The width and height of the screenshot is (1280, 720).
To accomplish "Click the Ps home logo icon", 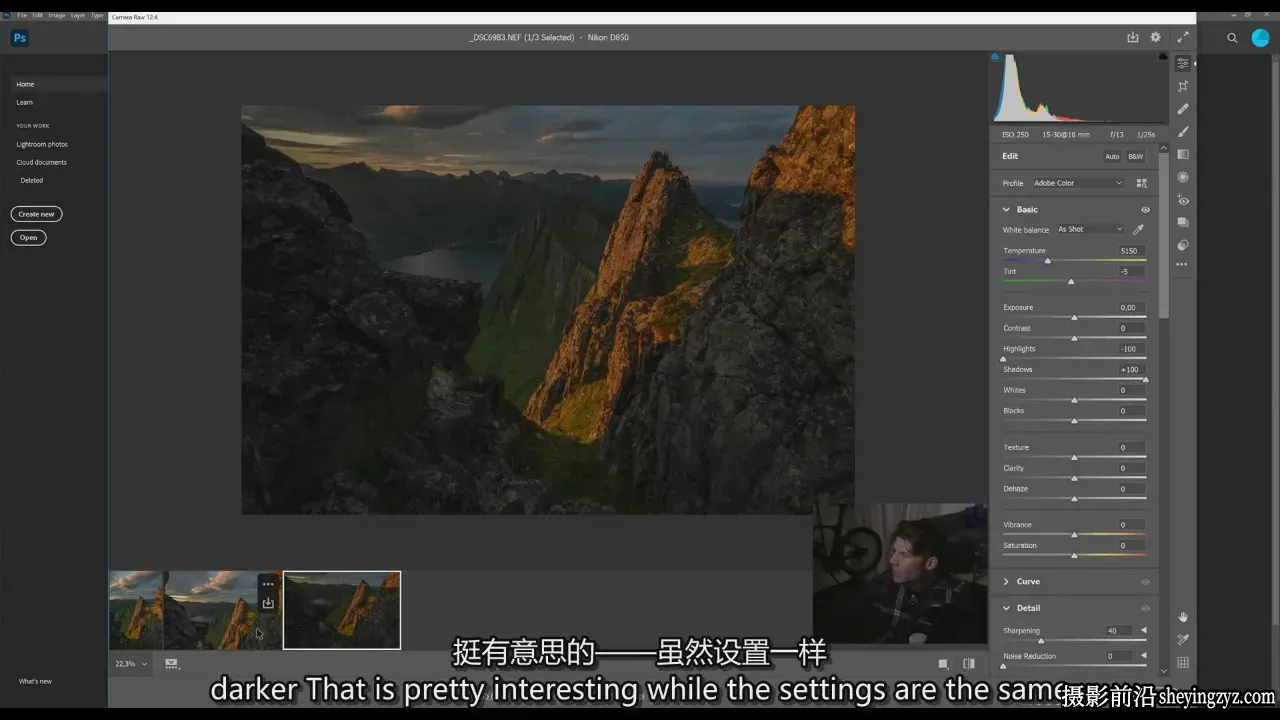I will click(x=19, y=38).
